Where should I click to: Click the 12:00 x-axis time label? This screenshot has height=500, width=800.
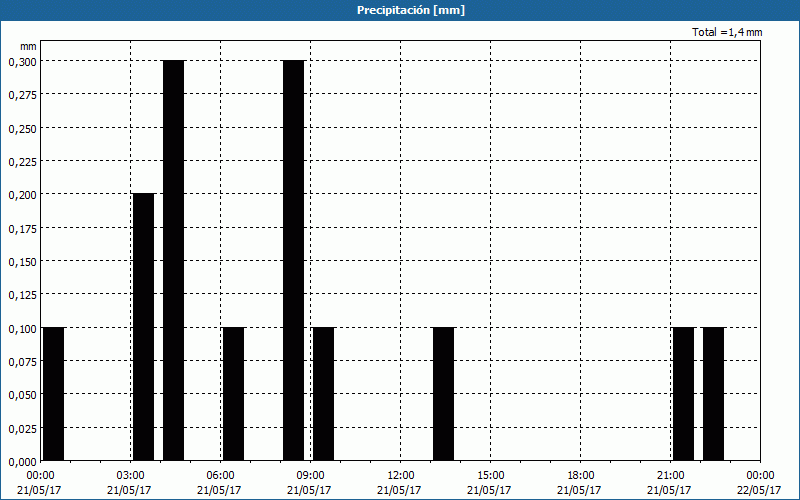point(401,476)
